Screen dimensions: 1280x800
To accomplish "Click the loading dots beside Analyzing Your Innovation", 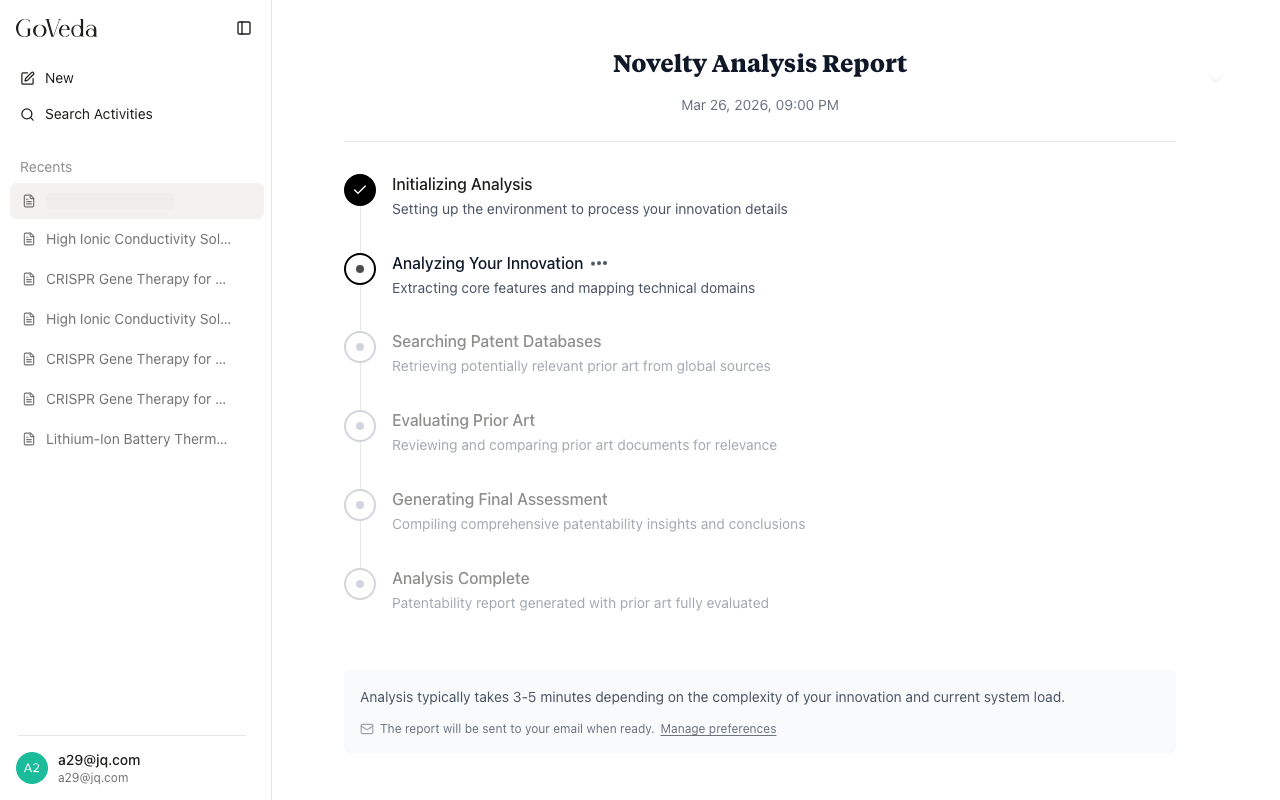I will point(599,264).
